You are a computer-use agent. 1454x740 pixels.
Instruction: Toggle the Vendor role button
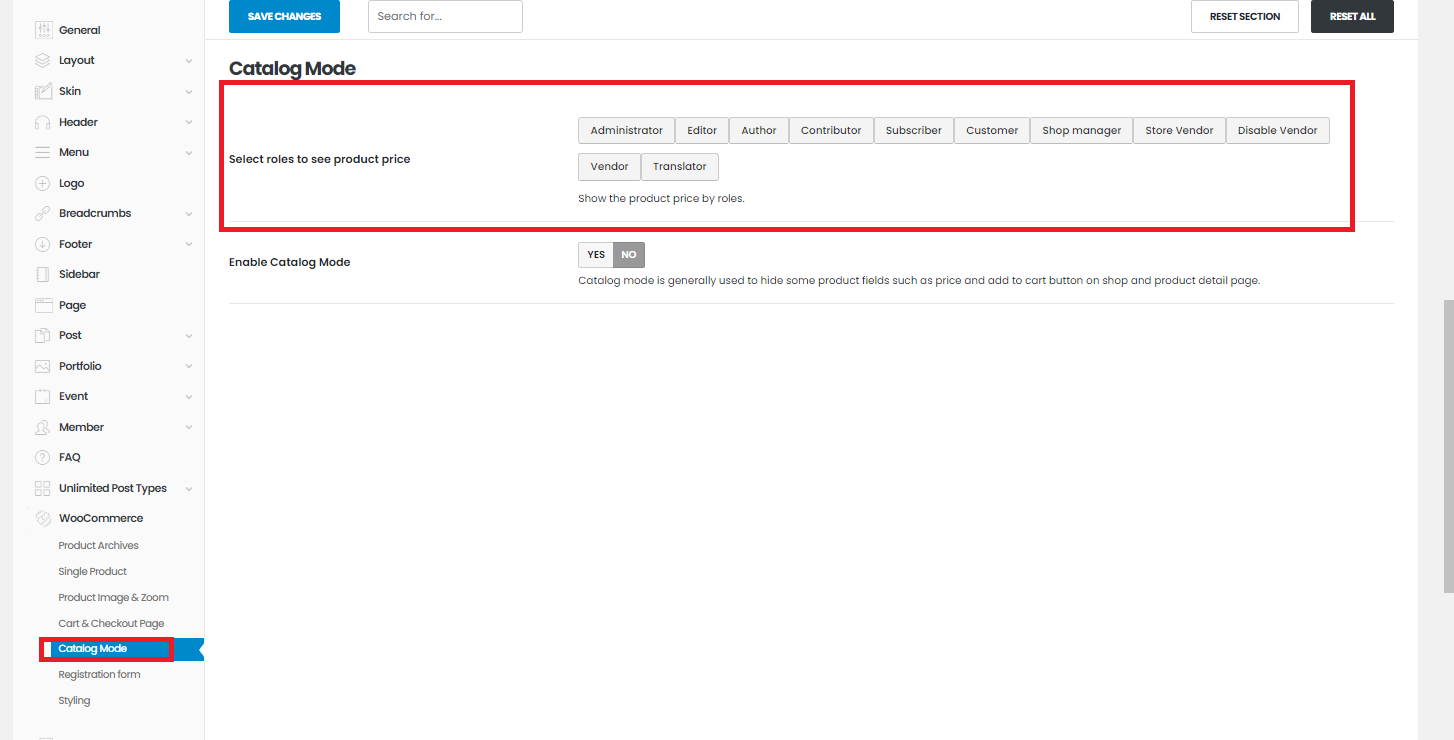pos(609,167)
